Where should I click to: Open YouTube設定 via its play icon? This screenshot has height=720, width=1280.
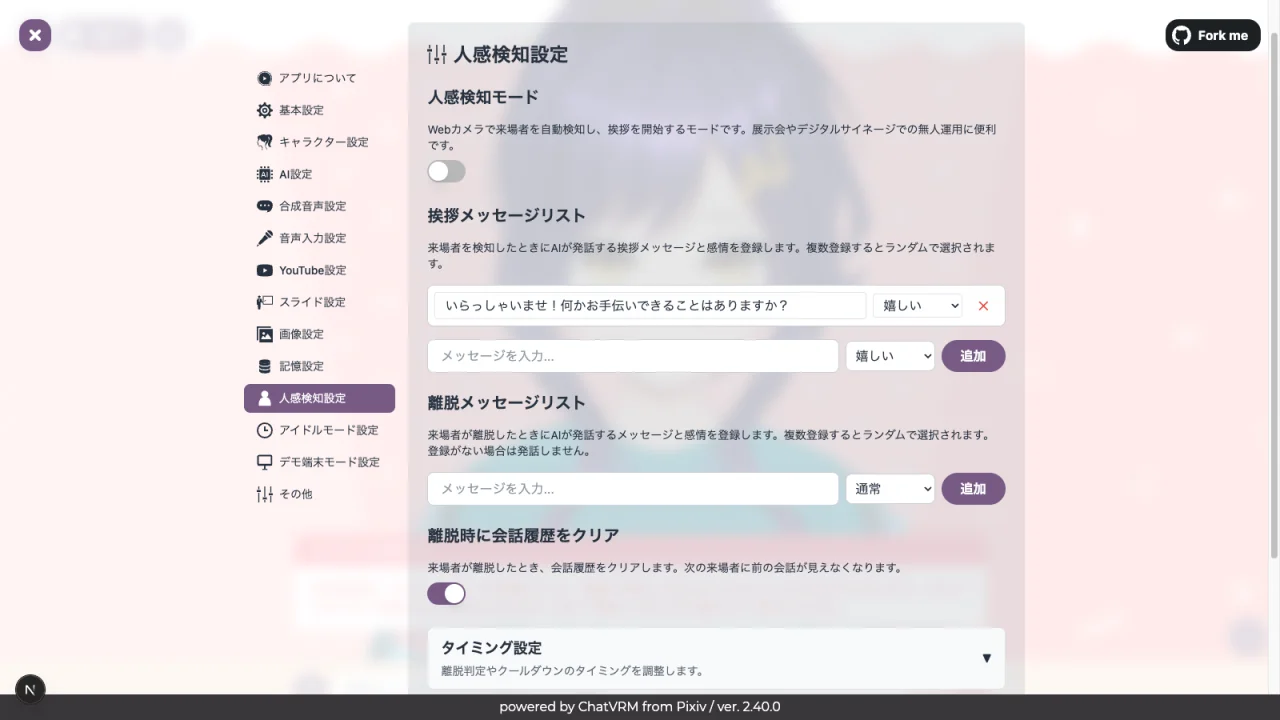(264, 270)
